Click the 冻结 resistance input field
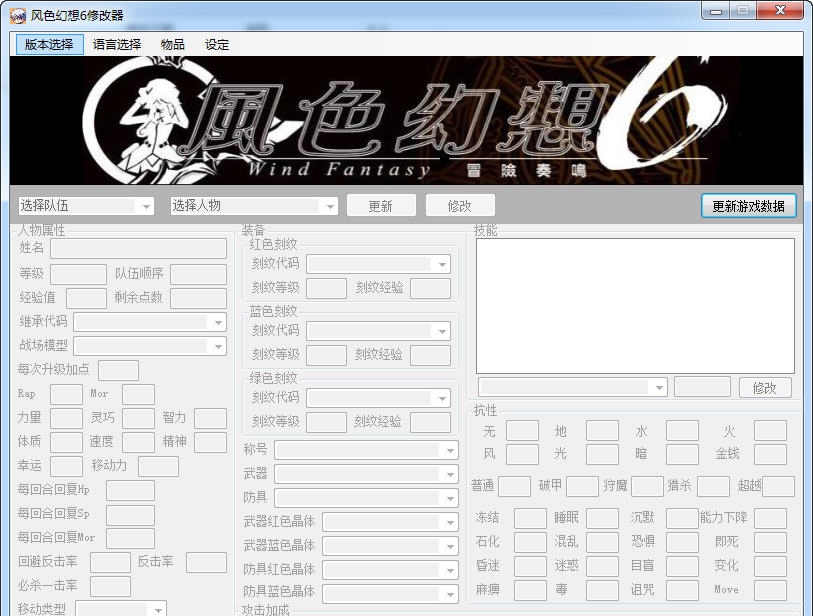 530,518
